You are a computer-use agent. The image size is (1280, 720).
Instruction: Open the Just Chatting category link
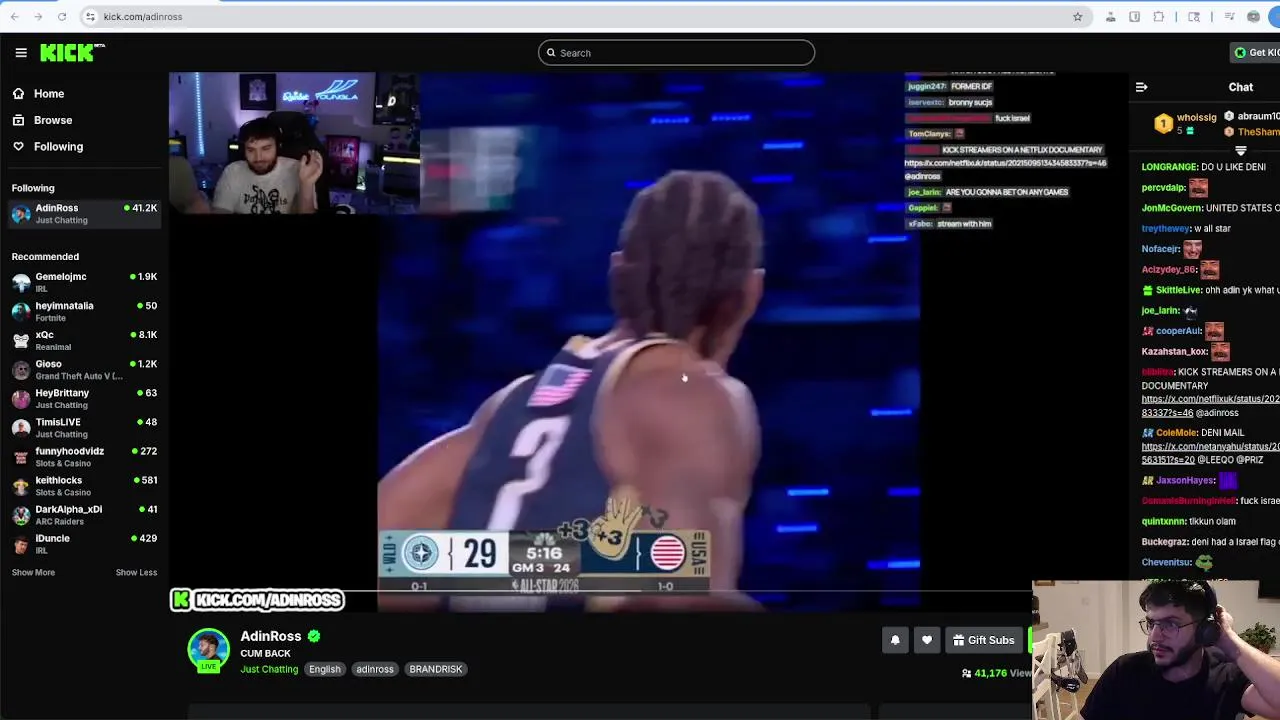(x=269, y=669)
